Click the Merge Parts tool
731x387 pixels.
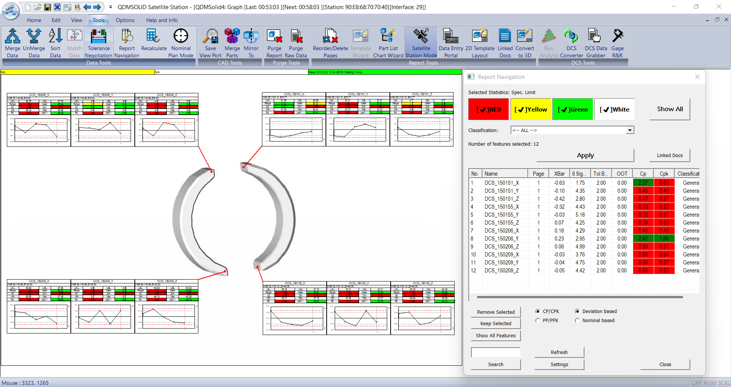tap(232, 43)
